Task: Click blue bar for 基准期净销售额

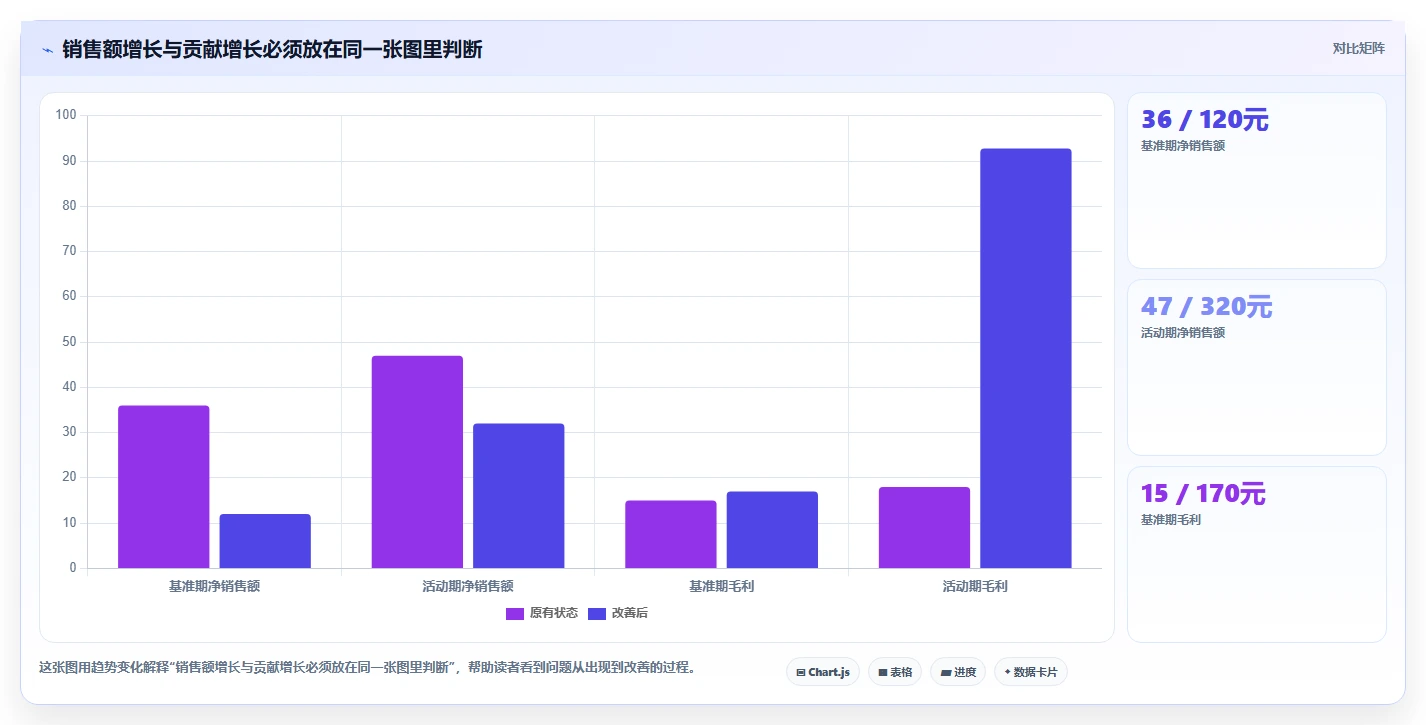Action: pyautogui.click(x=265, y=541)
